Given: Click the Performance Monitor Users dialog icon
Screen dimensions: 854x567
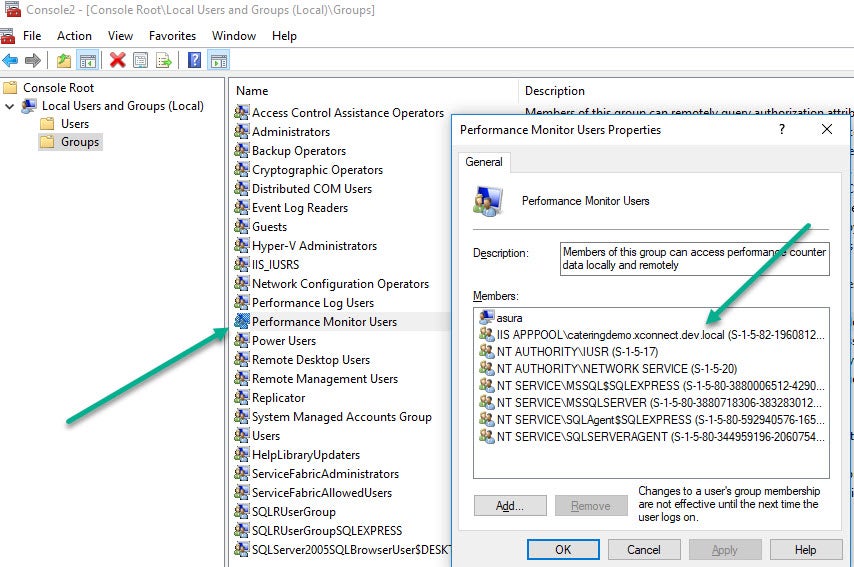Looking at the screenshot, I should (488, 202).
